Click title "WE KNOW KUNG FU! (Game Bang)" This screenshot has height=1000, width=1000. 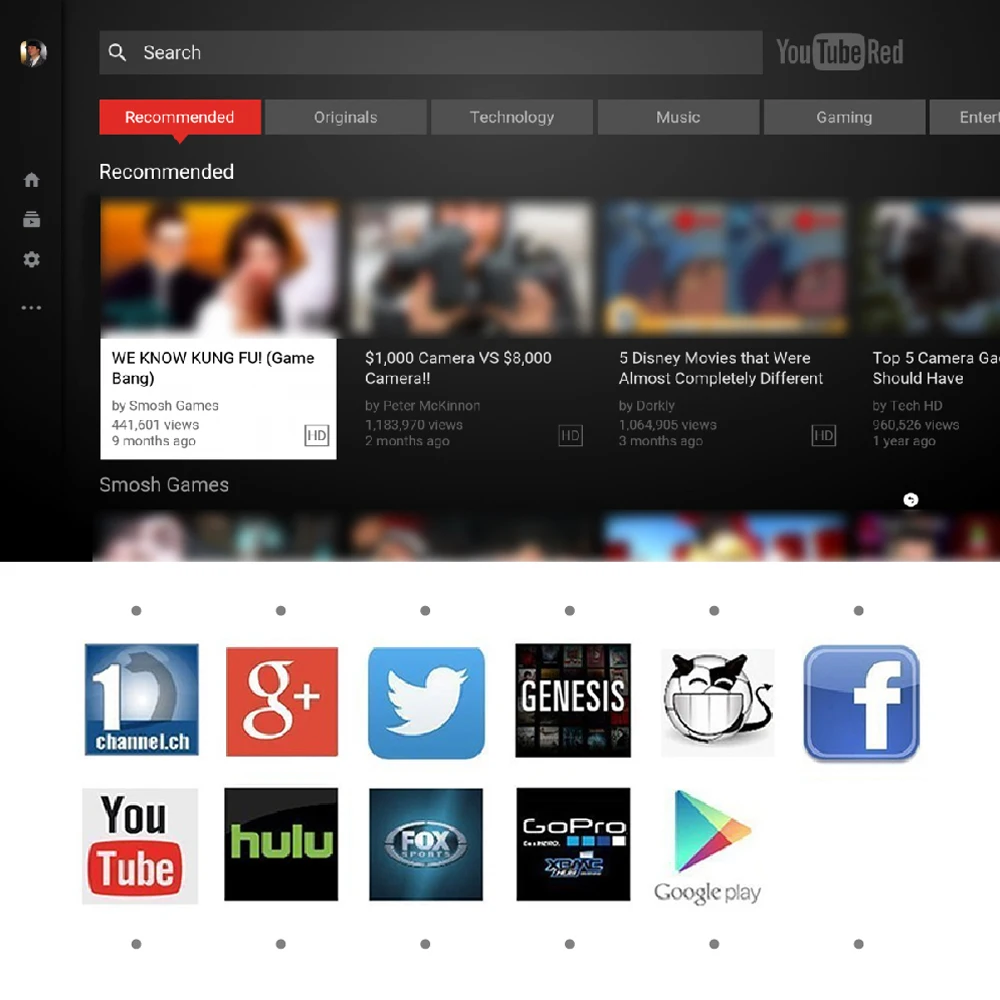click(213, 368)
